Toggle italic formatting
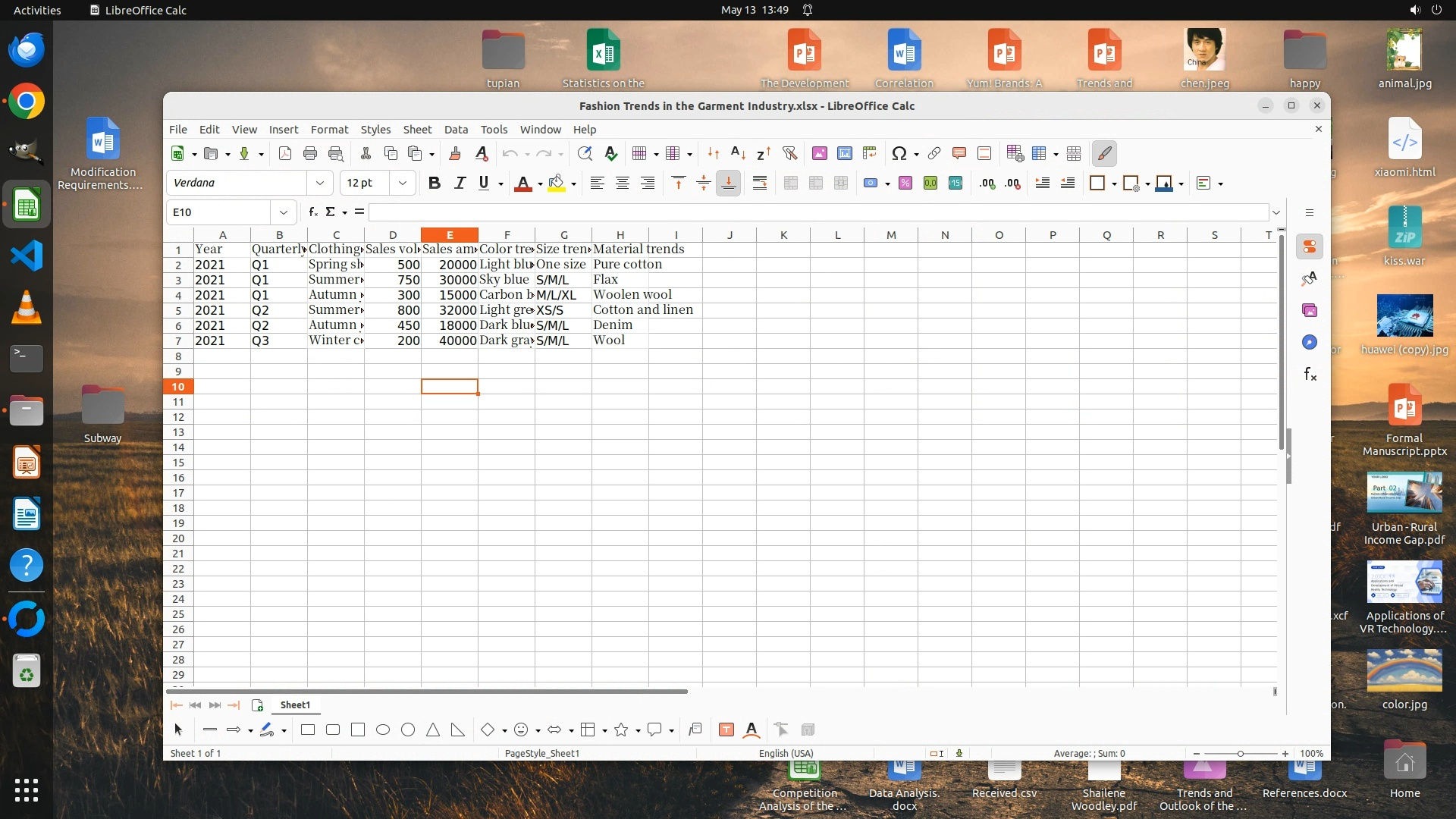This screenshot has height=819, width=1456. [x=459, y=183]
